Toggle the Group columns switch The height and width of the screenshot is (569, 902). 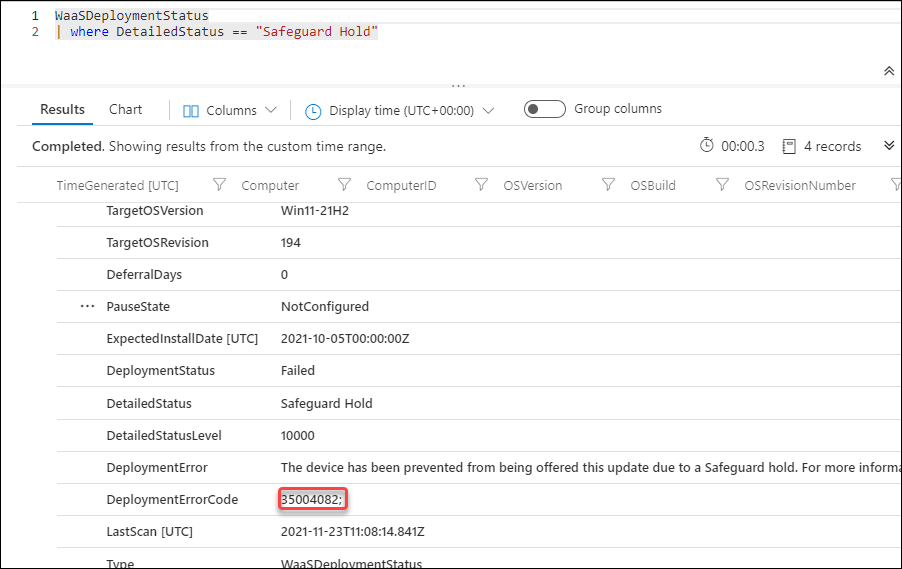click(x=544, y=109)
